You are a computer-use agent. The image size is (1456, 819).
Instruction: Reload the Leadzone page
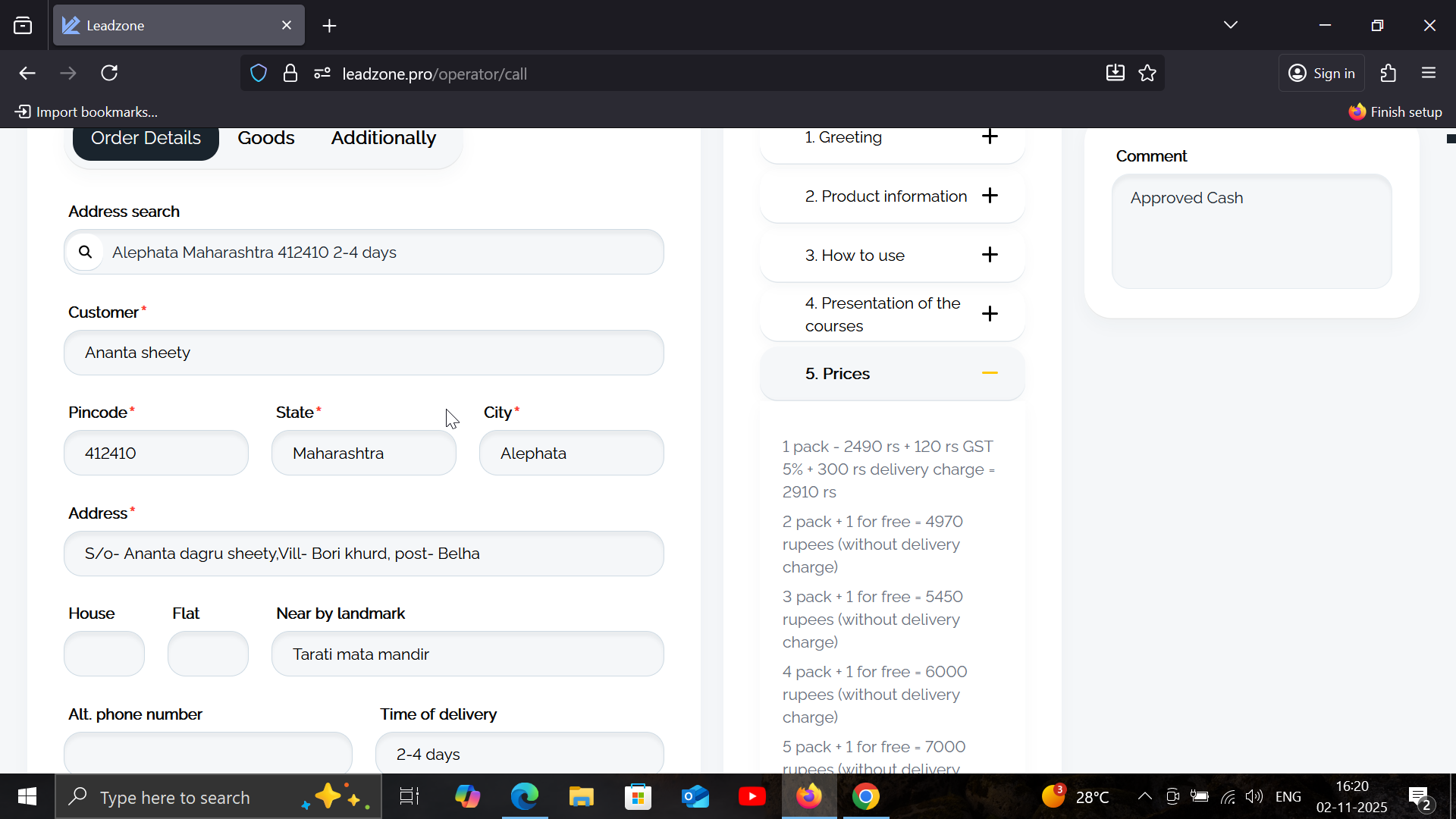(110, 74)
